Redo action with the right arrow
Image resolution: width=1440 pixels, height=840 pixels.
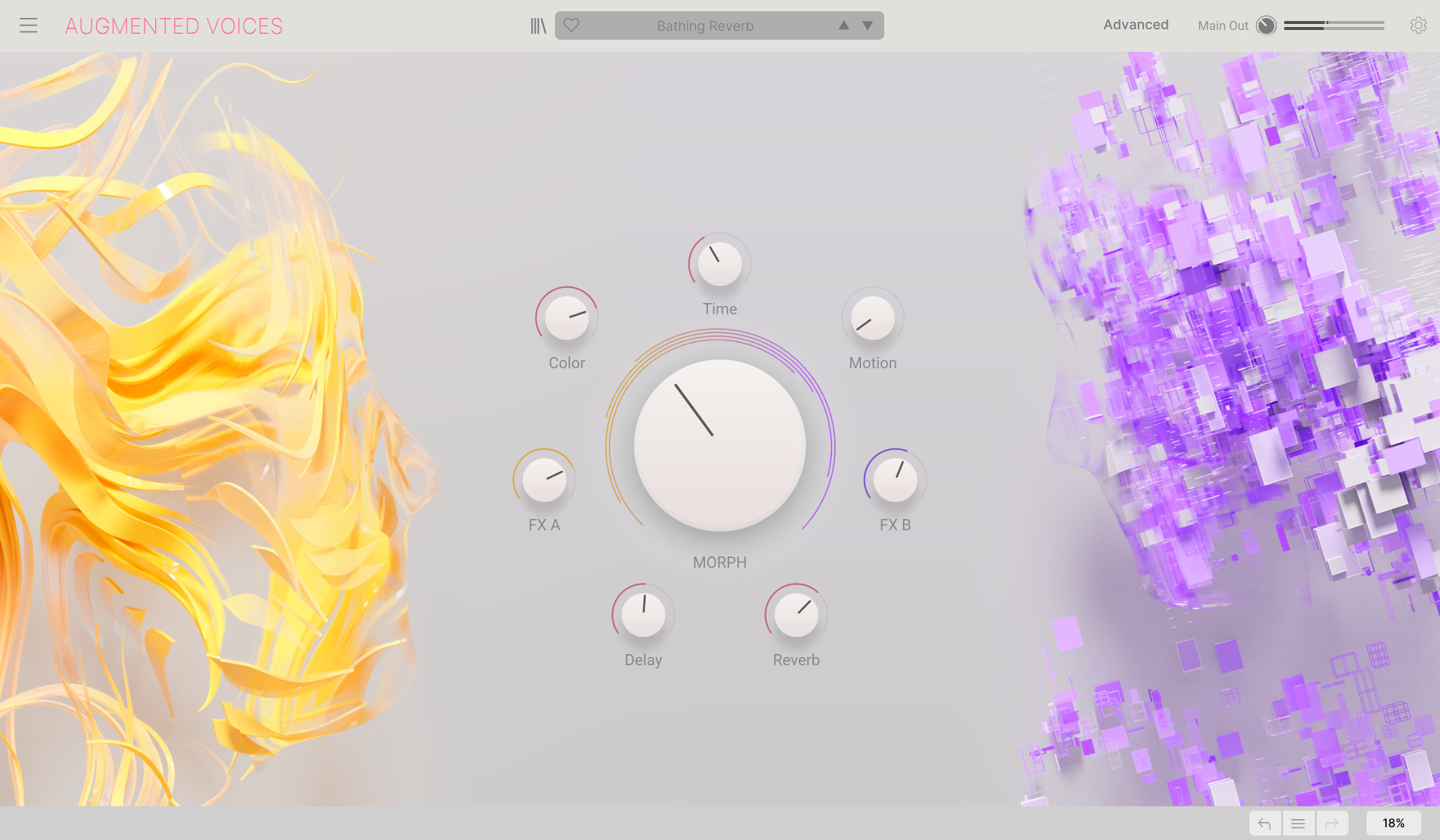click(x=1332, y=823)
